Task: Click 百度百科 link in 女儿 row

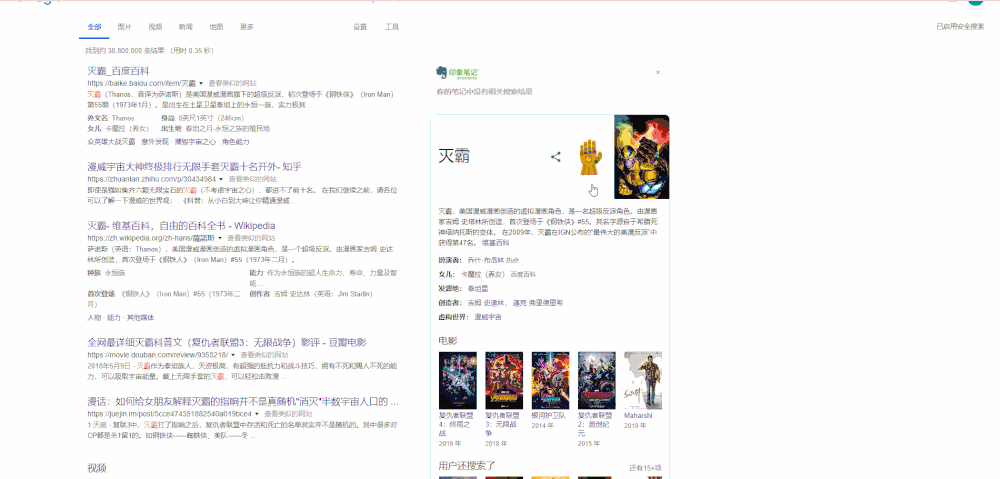Action: point(524,274)
